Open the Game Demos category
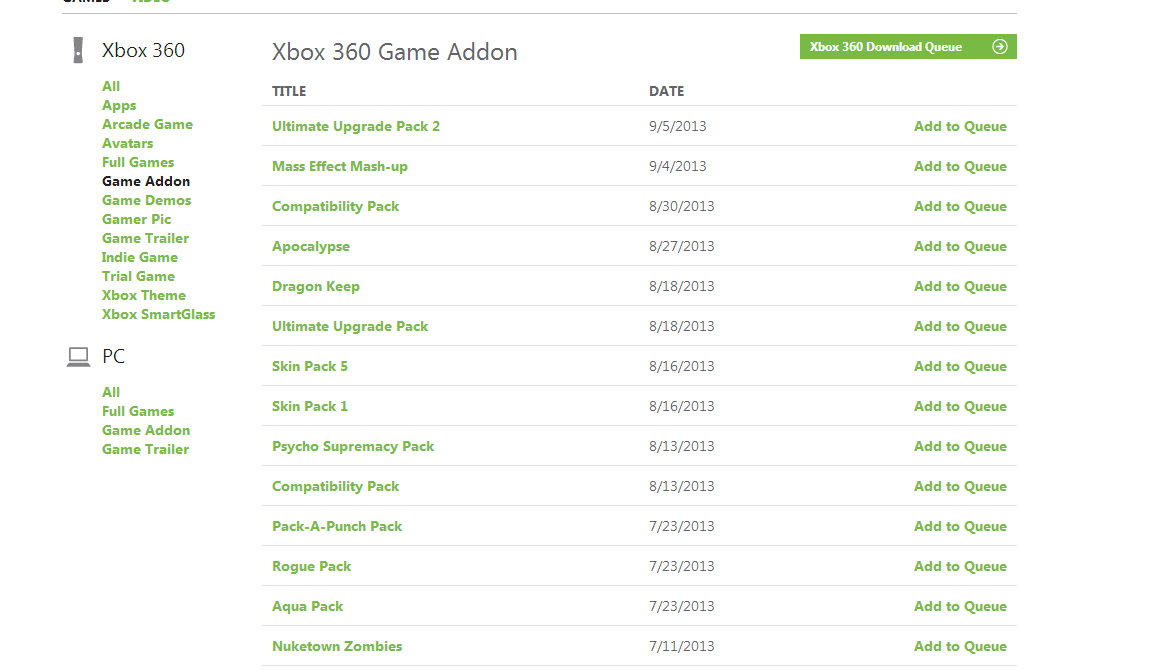Image resolution: width=1169 pixels, height=671 pixels. (146, 200)
